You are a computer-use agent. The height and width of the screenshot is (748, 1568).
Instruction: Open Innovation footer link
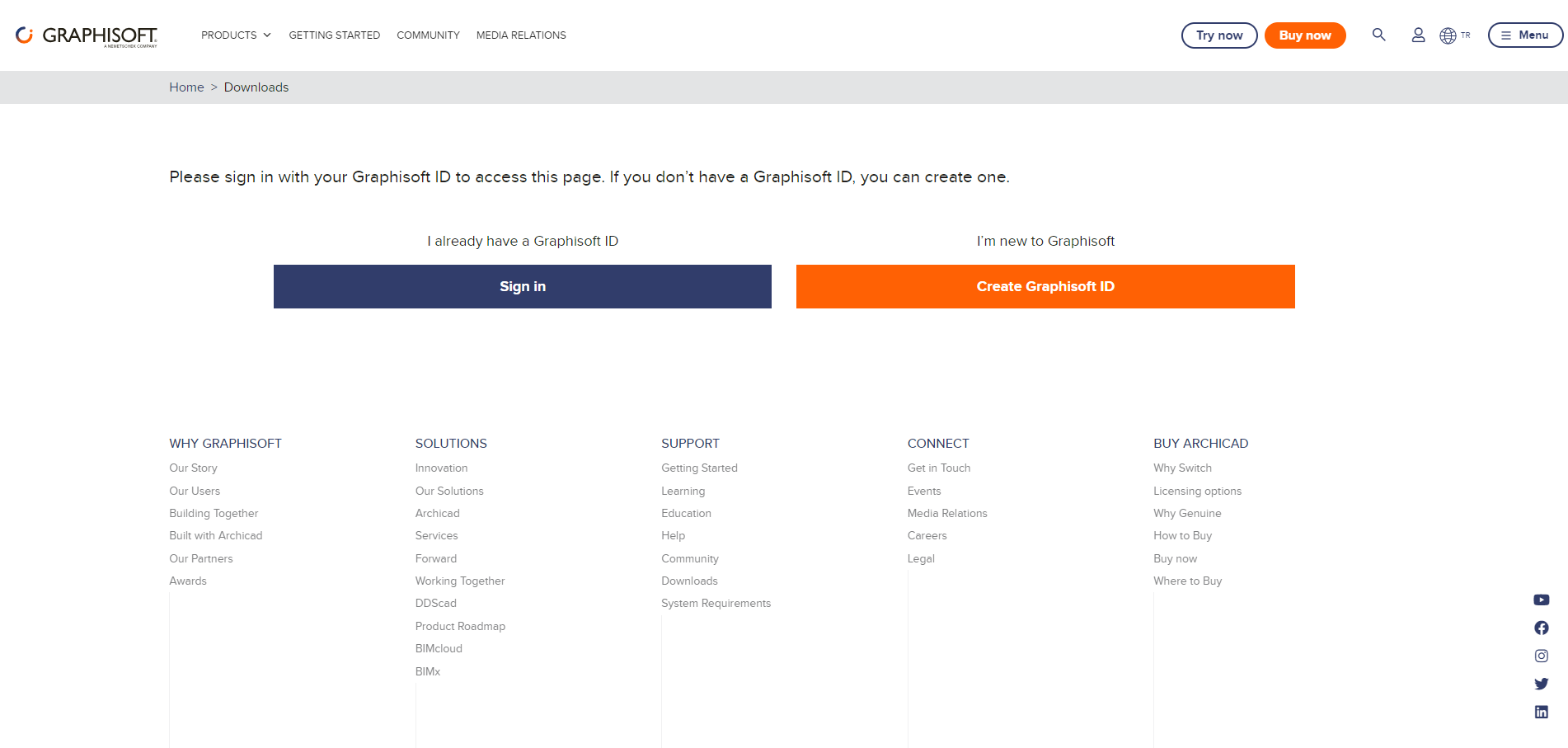pyautogui.click(x=441, y=468)
